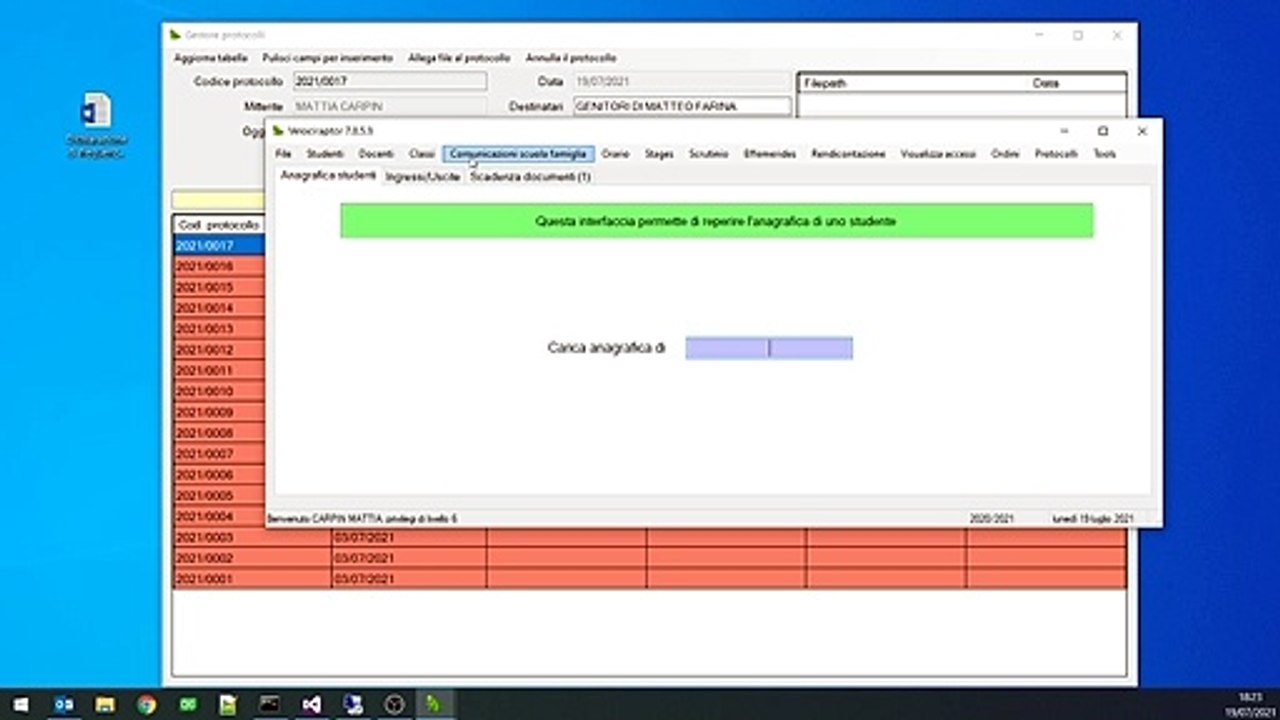
Task: Click the Carica anagrafica di input field
Action: (x=769, y=348)
